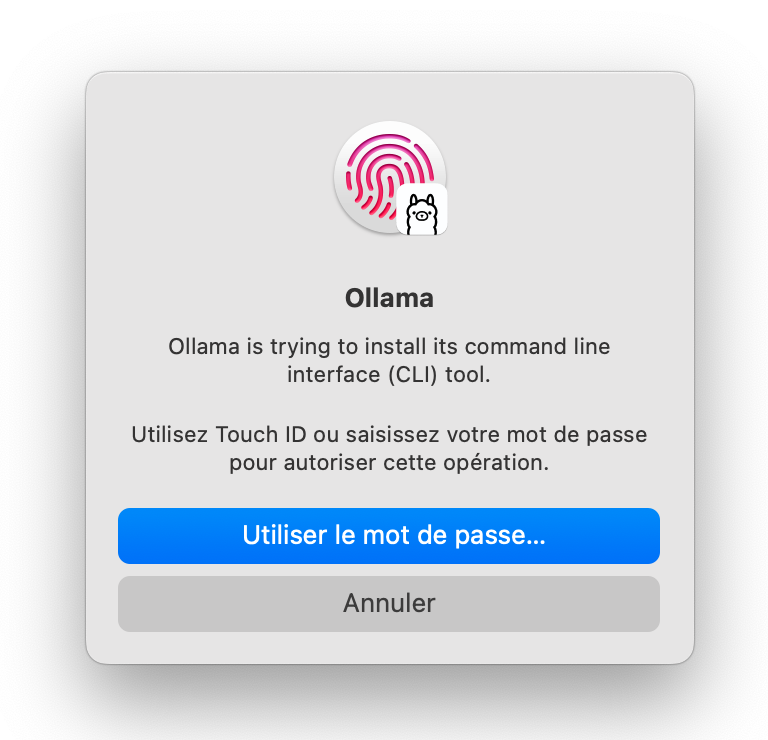Click the "interface (CLI) tool." text line
768x740 pixels.
tap(389, 375)
